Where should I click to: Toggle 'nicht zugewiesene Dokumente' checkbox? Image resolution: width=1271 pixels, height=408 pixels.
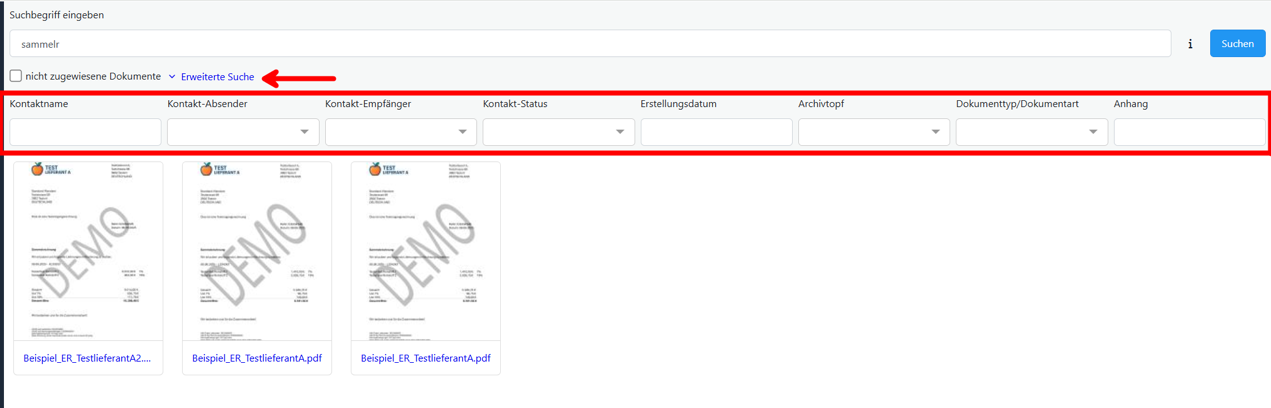16,76
